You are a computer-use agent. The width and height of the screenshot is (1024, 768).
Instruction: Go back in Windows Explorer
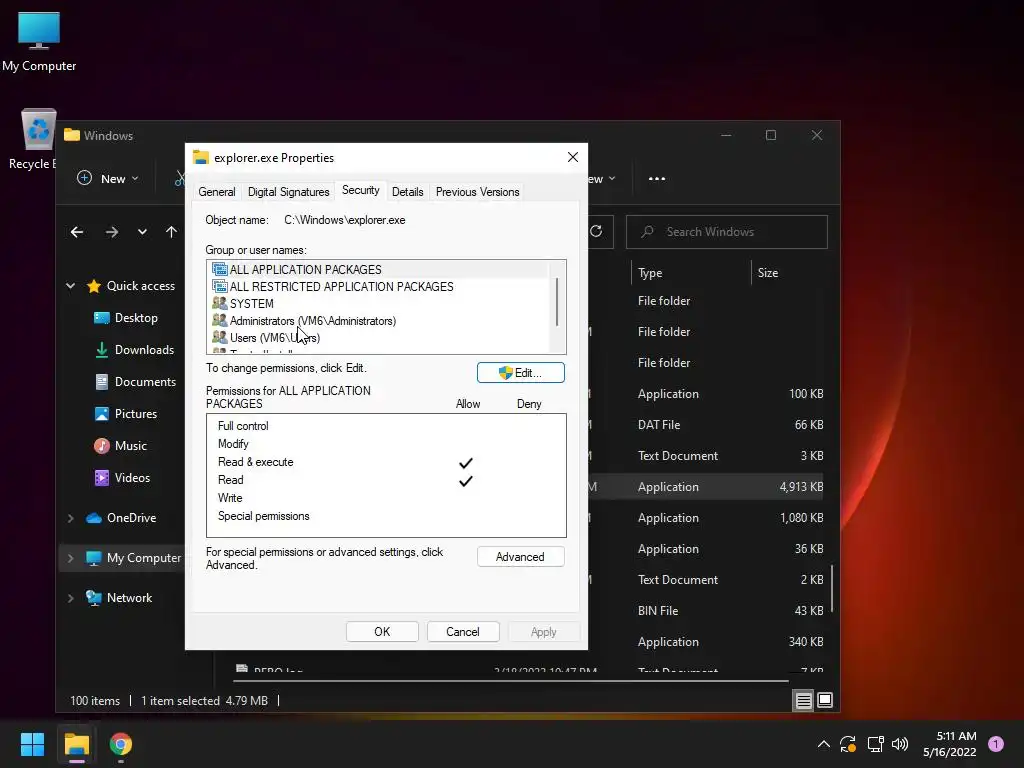77,232
